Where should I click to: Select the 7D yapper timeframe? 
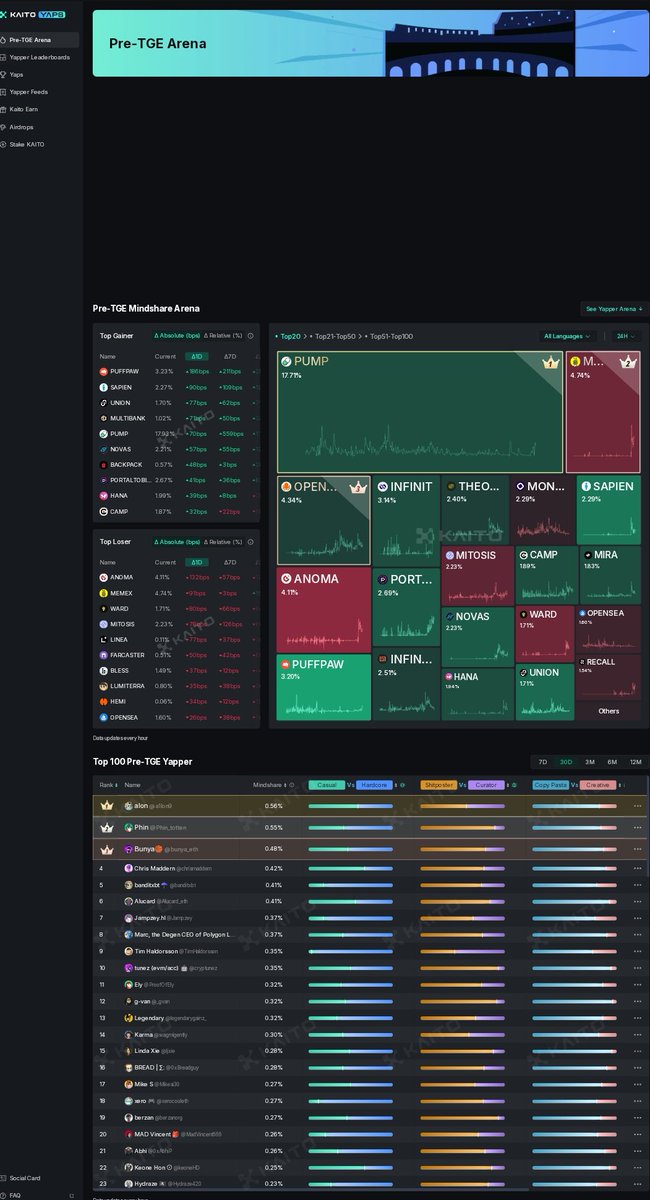click(543, 762)
